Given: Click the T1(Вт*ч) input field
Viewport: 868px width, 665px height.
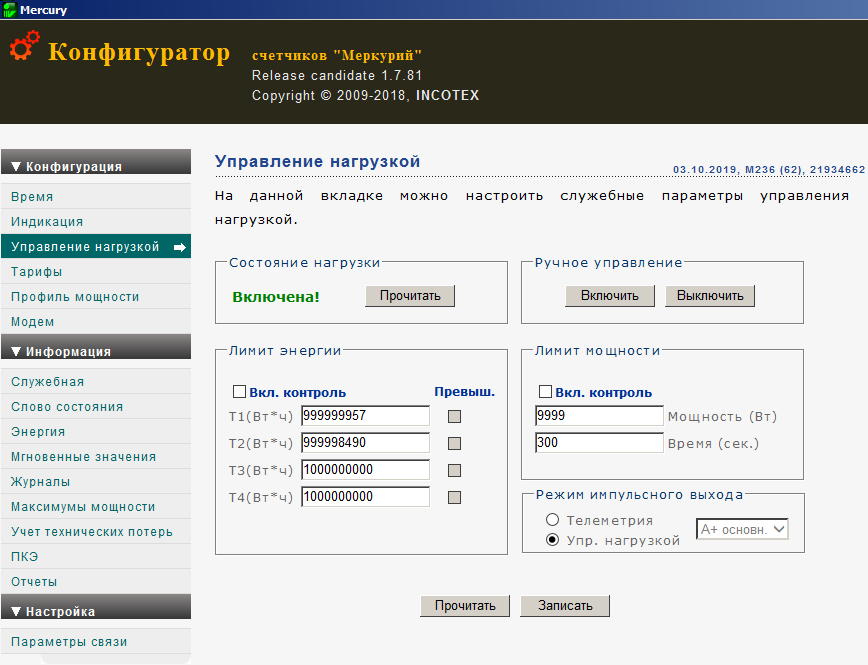Looking at the screenshot, I should [x=365, y=416].
